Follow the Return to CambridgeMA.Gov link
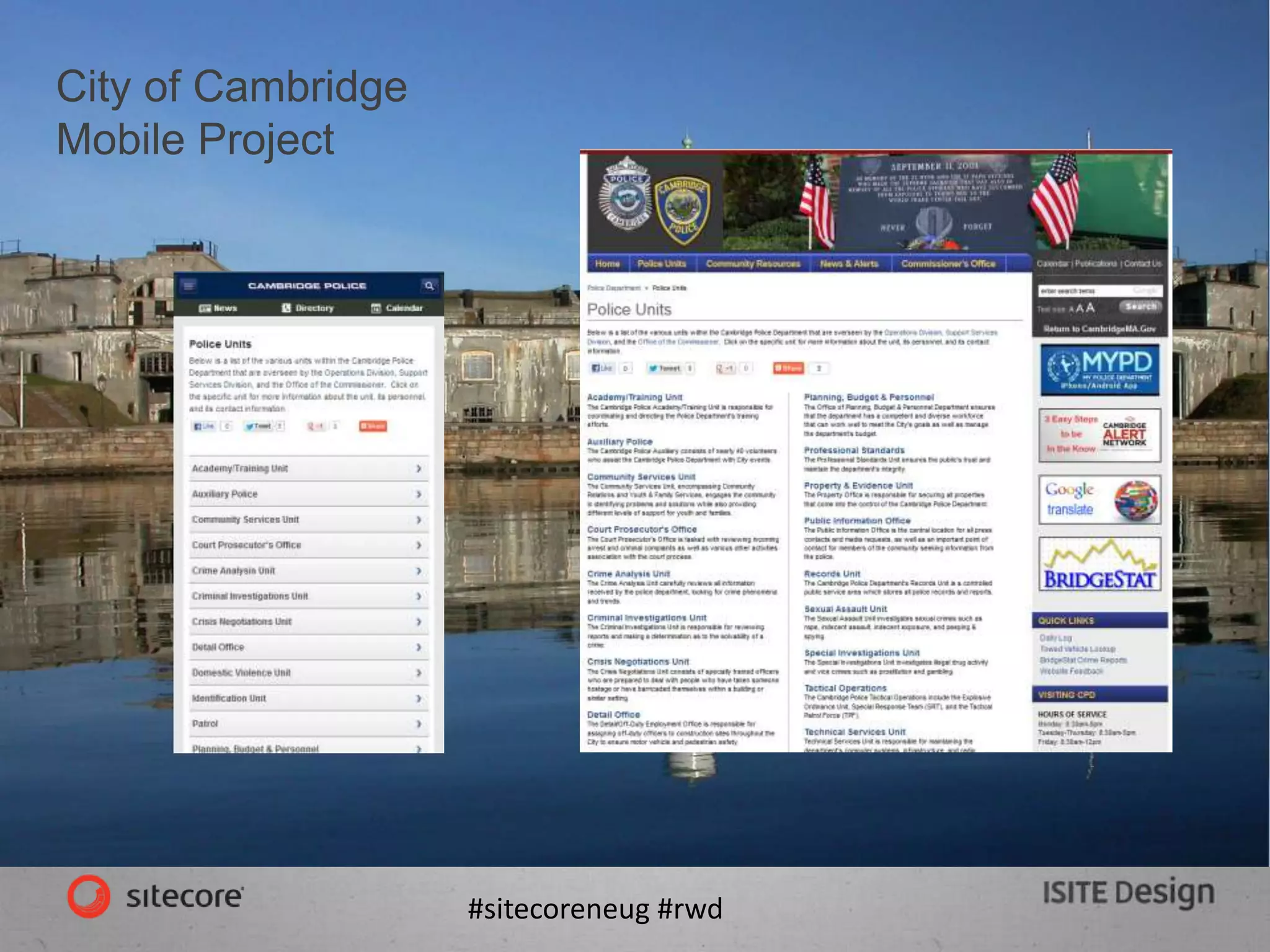The width and height of the screenshot is (1270, 952). 1099,328
